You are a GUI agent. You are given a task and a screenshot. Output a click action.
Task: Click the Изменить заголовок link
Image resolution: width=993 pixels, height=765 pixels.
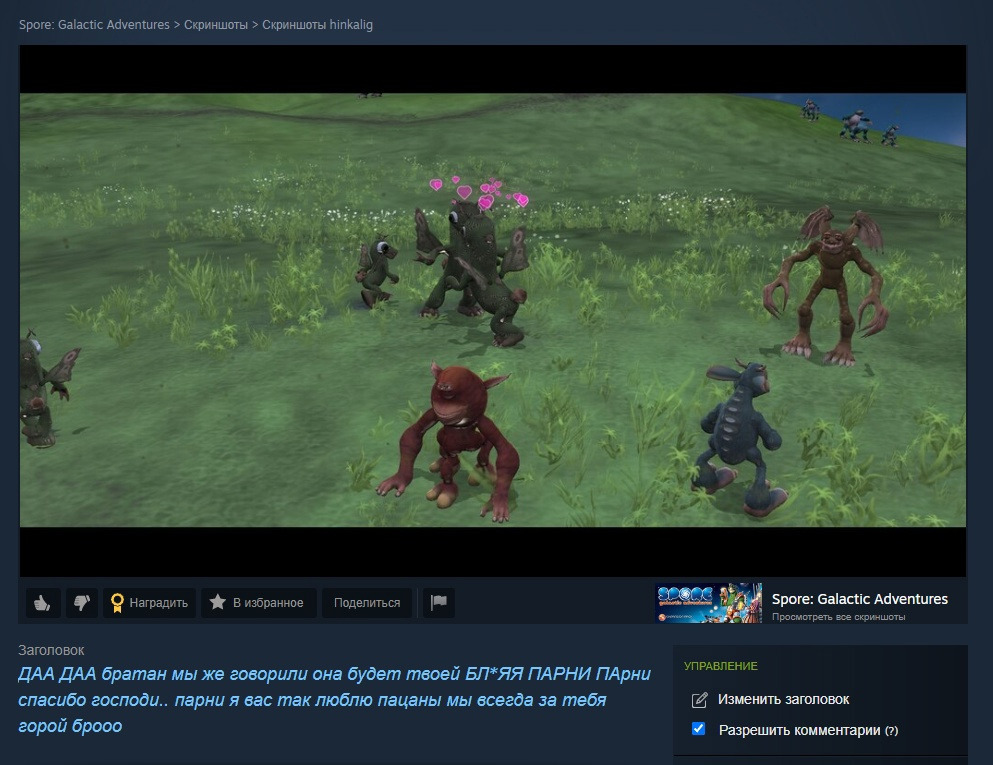pyautogui.click(x=783, y=699)
